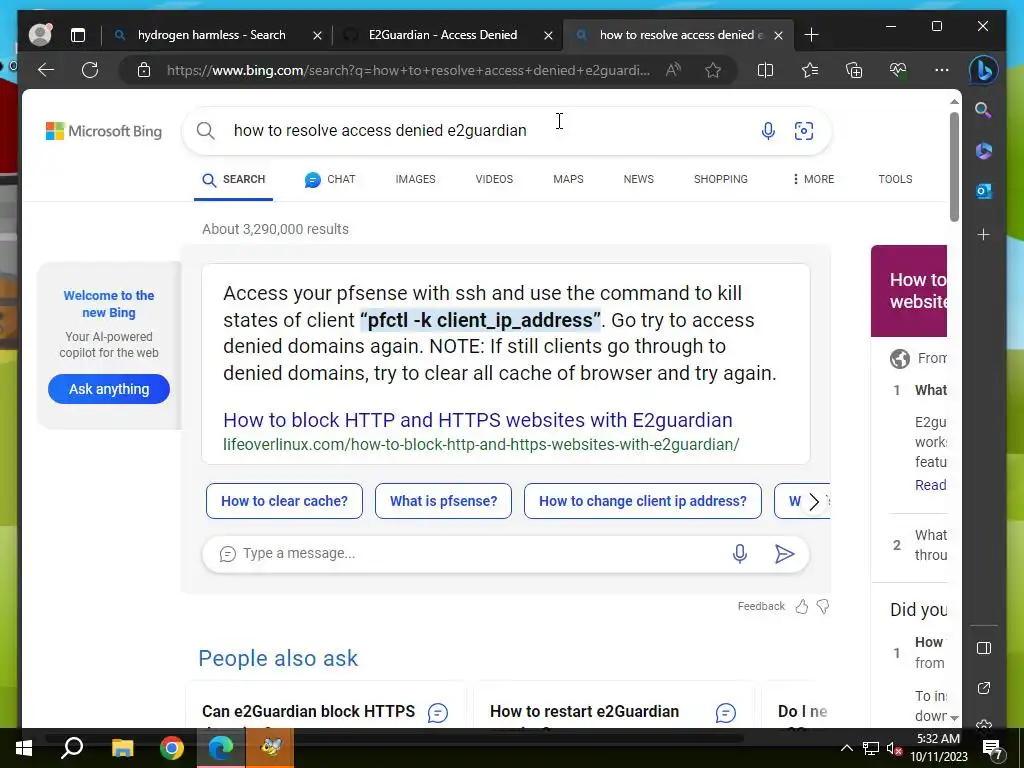The image size is (1024, 768).
Task: Click the browser address bar URL
Action: tap(408, 70)
